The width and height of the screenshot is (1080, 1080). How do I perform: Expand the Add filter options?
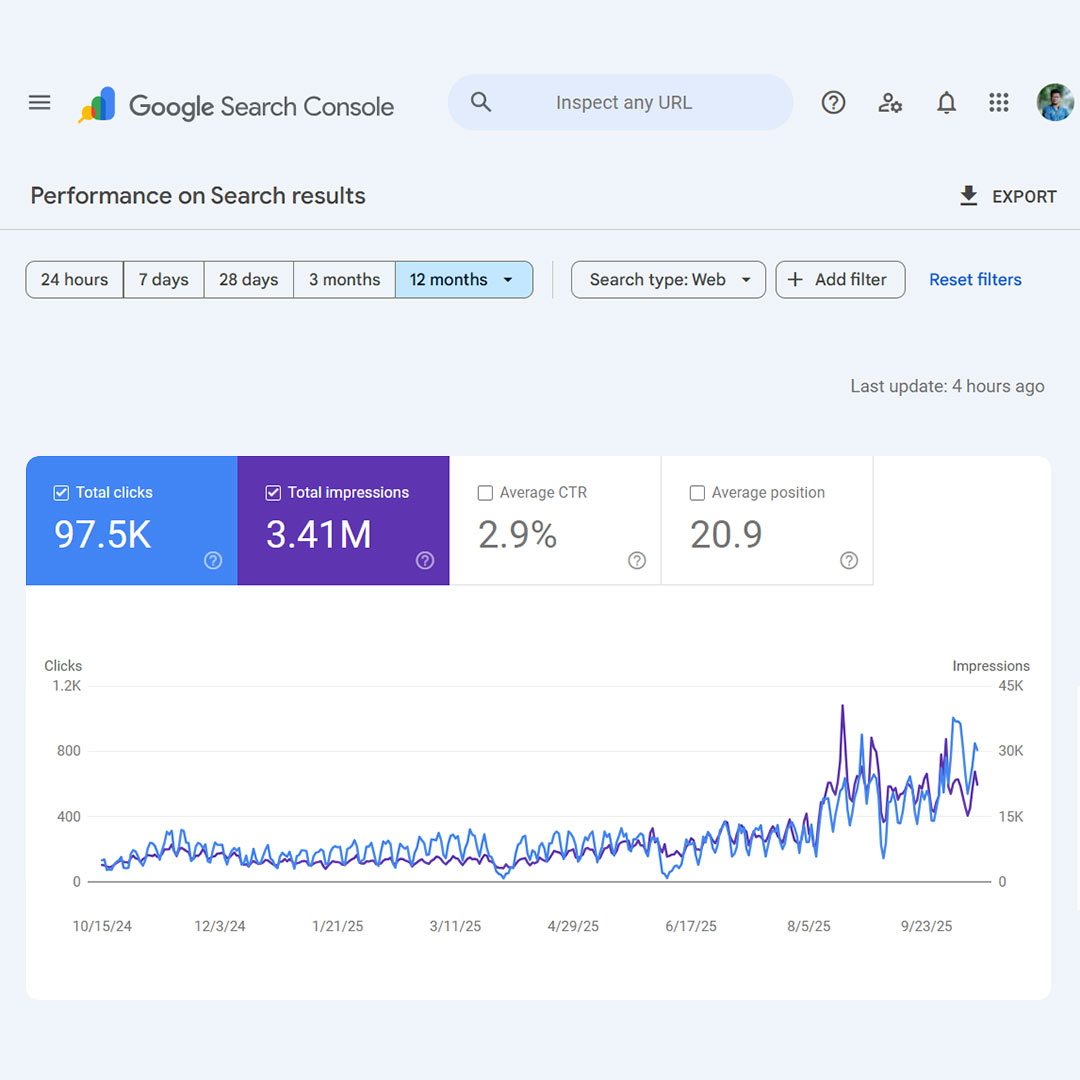(x=840, y=280)
